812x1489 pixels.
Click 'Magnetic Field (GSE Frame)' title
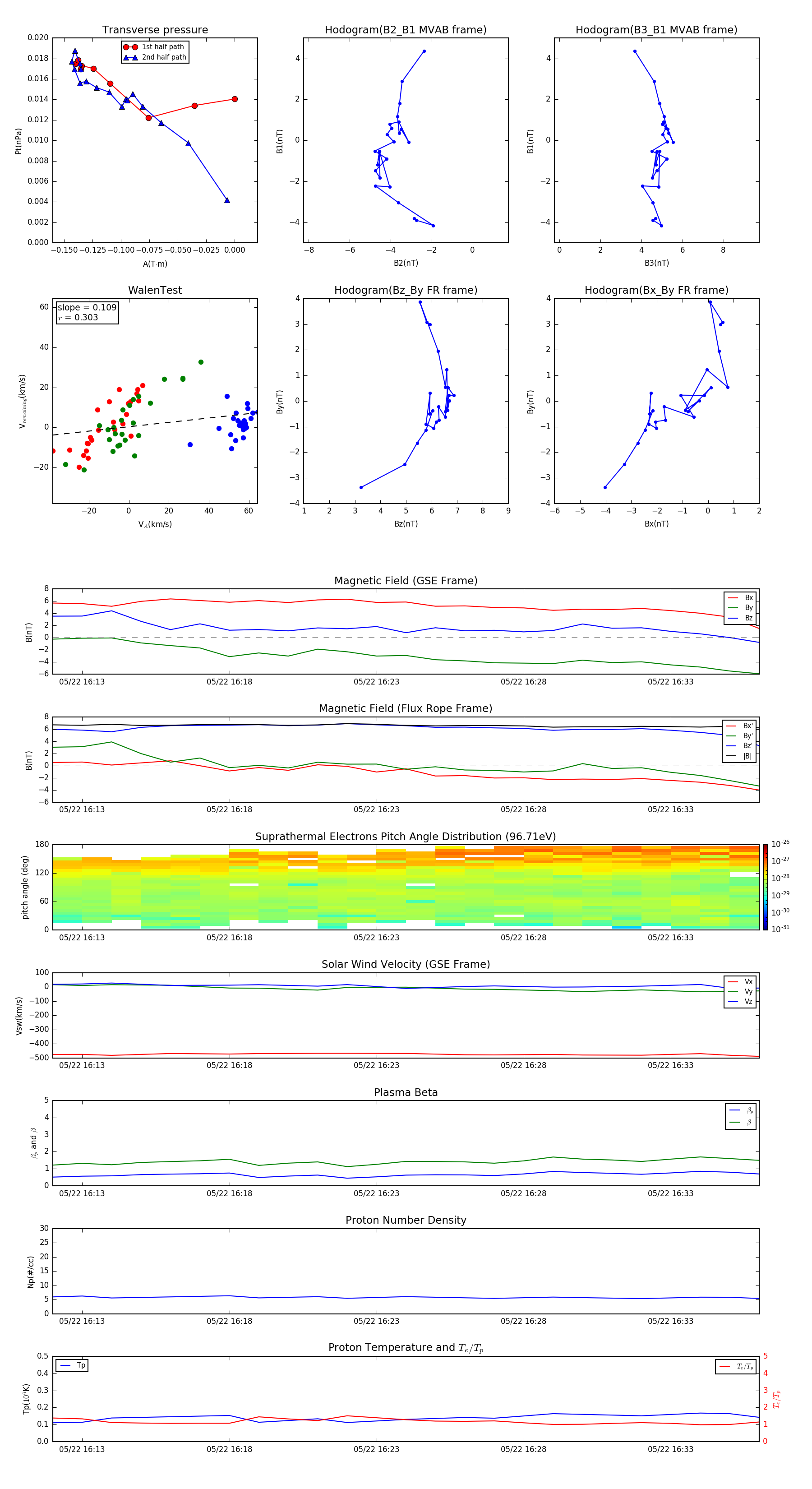pos(406,581)
